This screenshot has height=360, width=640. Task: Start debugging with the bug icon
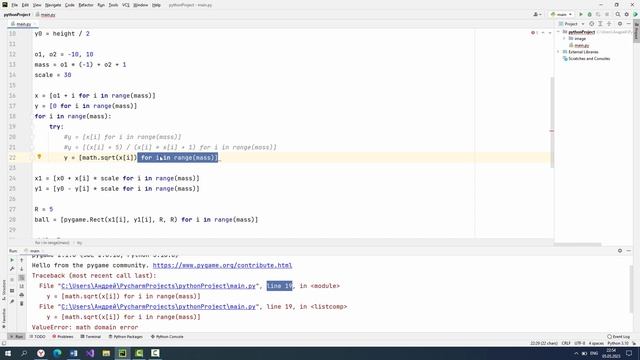coord(589,14)
